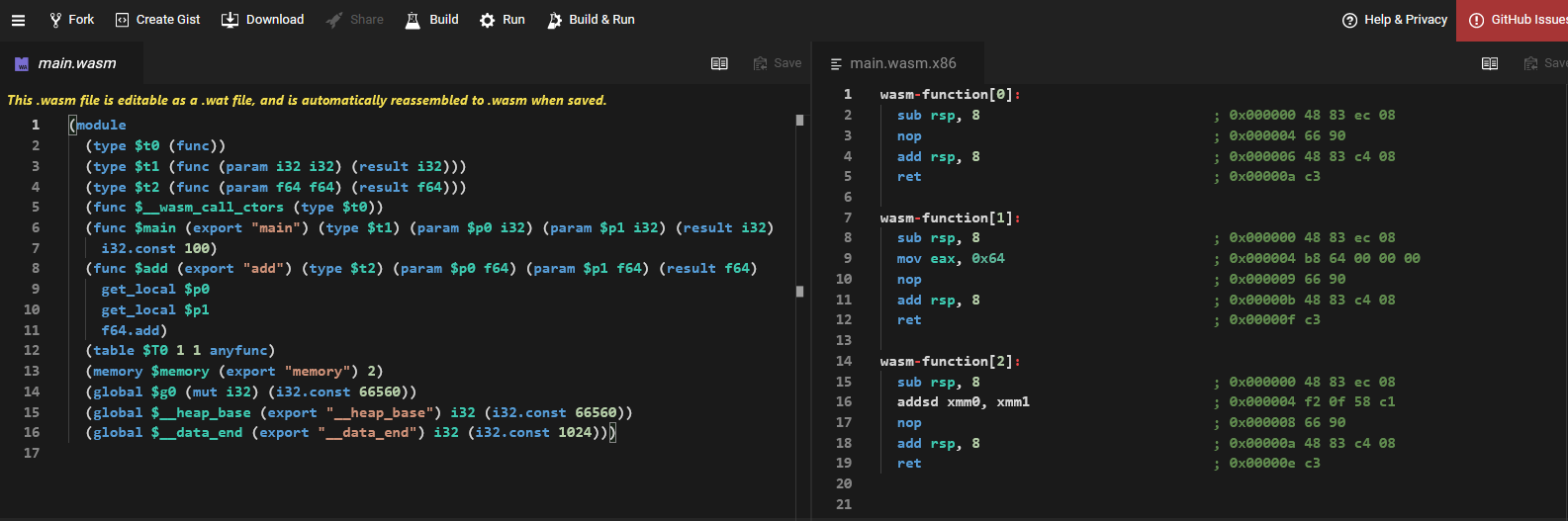
Task: Open the hamburger menu
Action: coord(18,20)
